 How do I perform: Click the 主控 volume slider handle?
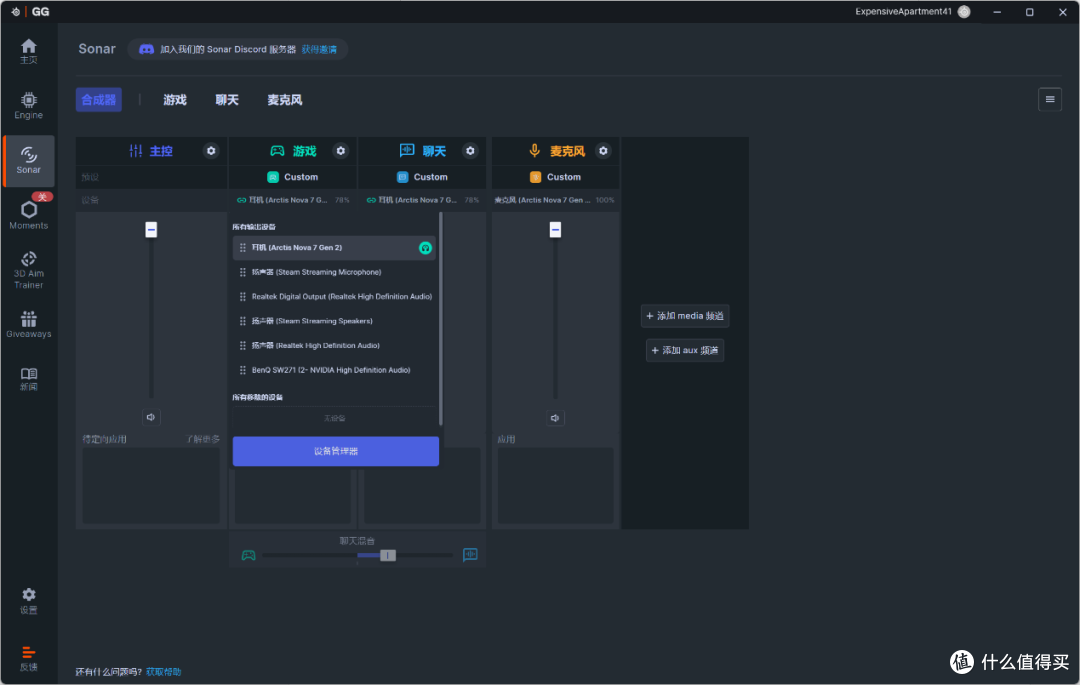click(151, 229)
